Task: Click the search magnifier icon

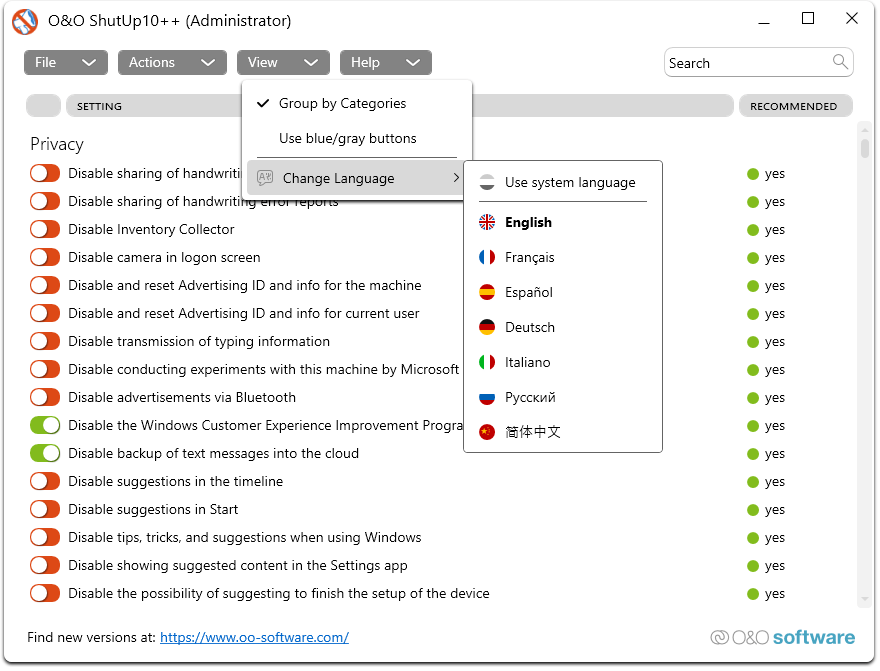Action: pos(840,63)
